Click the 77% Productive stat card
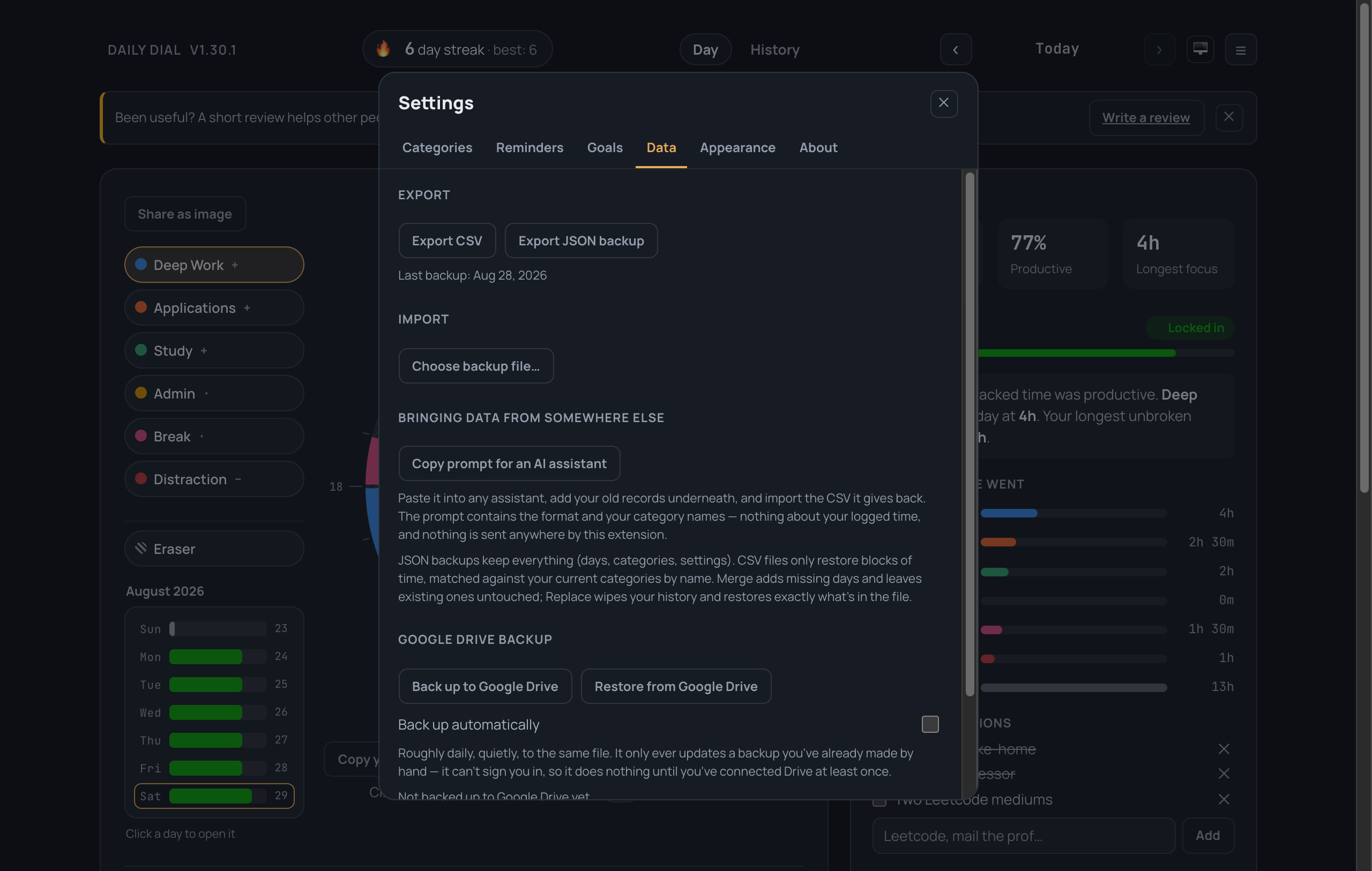The image size is (1372, 871). (x=1053, y=254)
